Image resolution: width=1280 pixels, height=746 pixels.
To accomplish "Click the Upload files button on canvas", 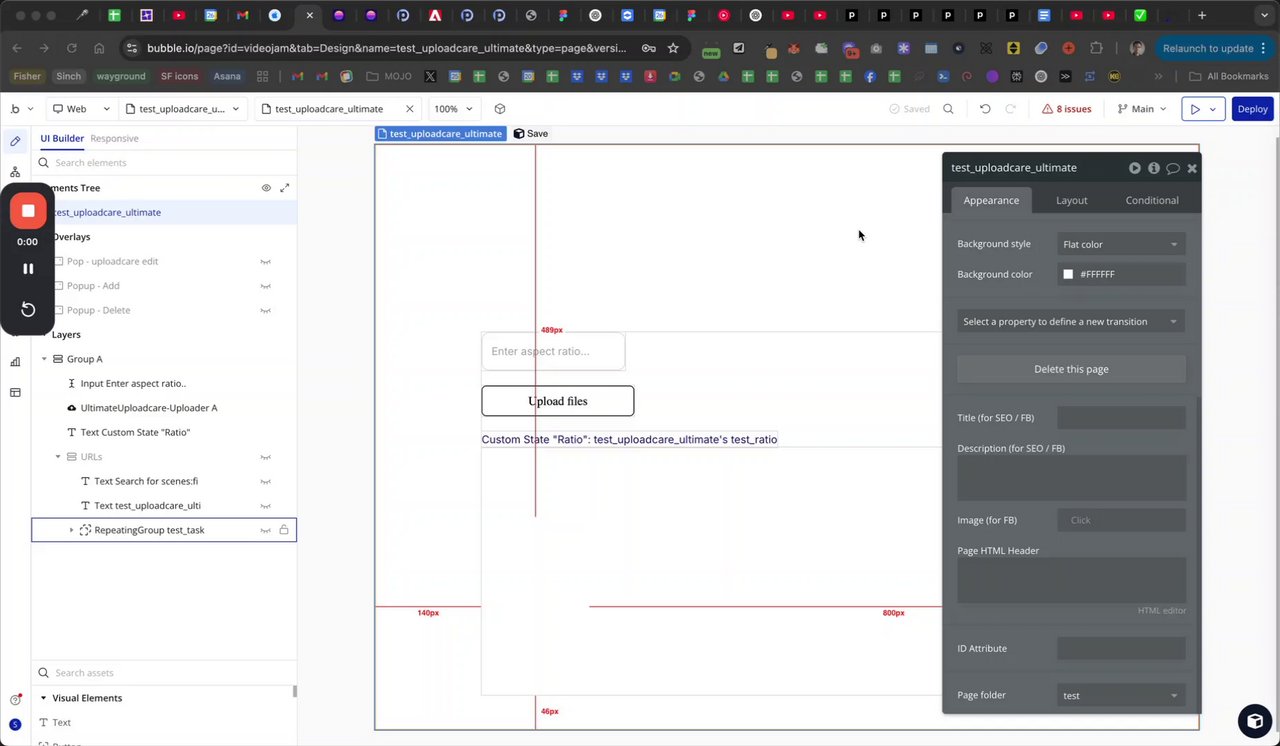I will (558, 401).
